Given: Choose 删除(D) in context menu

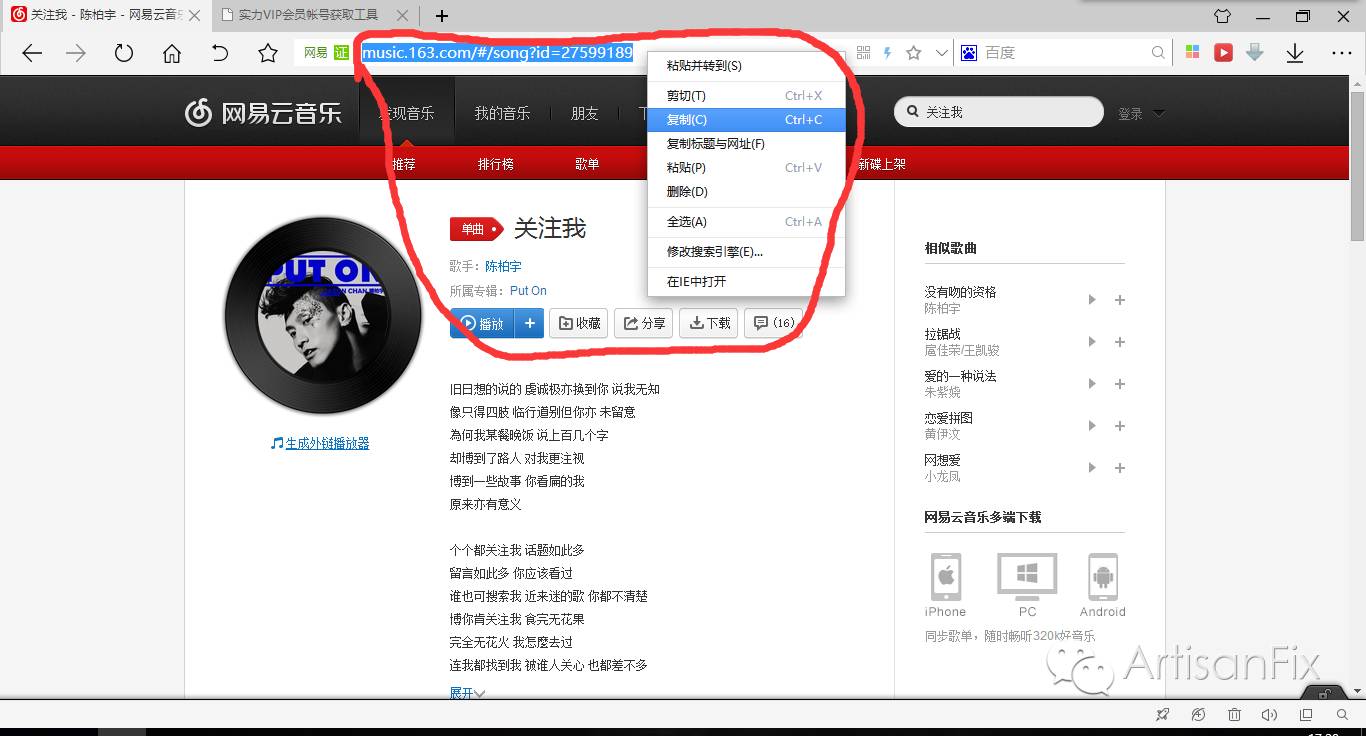Looking at the screenshot, I should click(x=746, y=192).
